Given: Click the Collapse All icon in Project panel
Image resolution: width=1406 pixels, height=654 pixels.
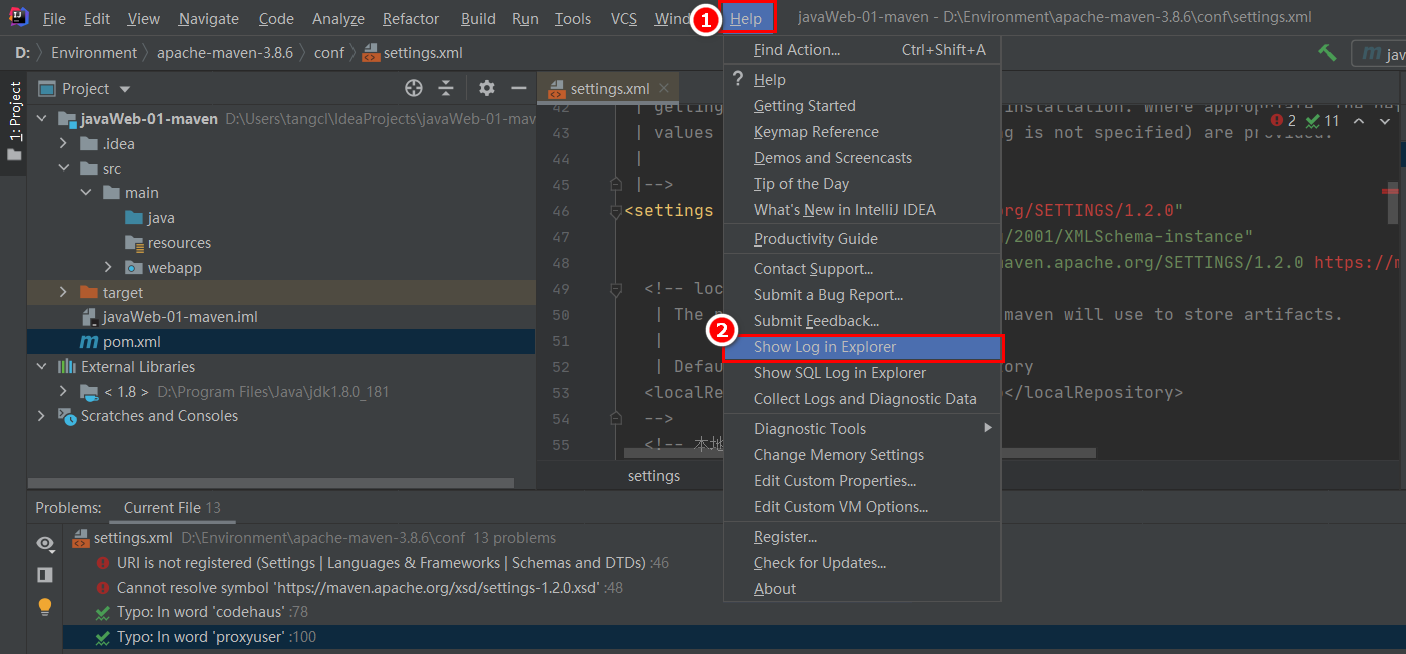Looking at the screenshot, I should coord(446,88).
